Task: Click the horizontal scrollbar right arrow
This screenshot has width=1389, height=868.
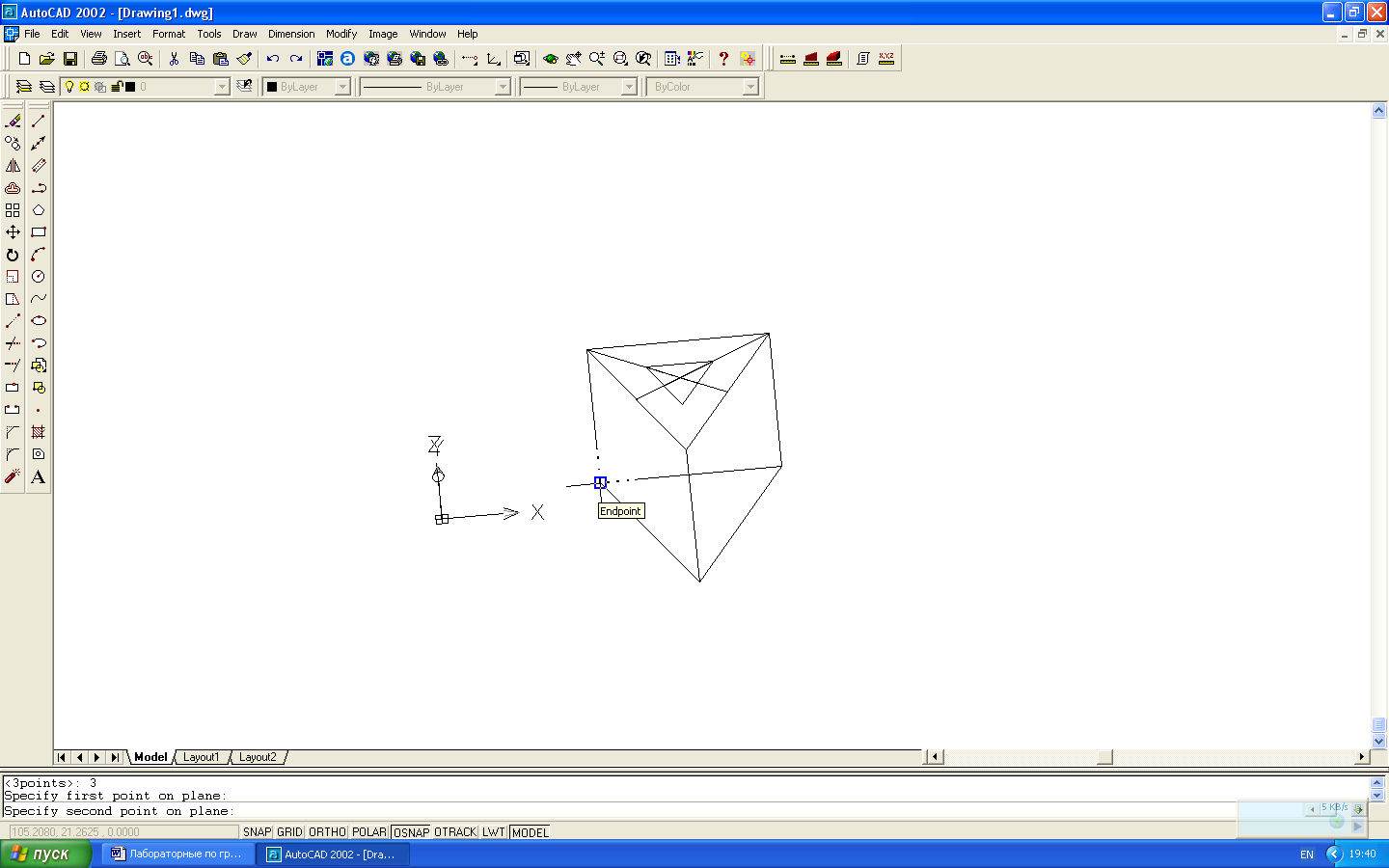Action: [1362, 757]
